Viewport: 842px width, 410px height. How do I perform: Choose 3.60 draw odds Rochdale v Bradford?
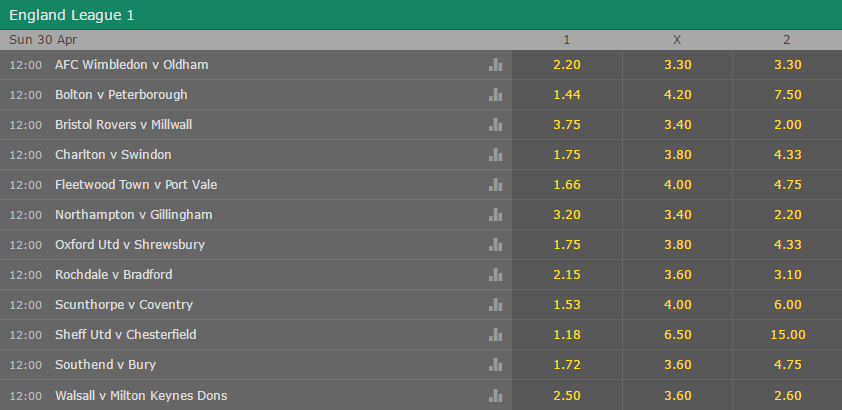677,275
